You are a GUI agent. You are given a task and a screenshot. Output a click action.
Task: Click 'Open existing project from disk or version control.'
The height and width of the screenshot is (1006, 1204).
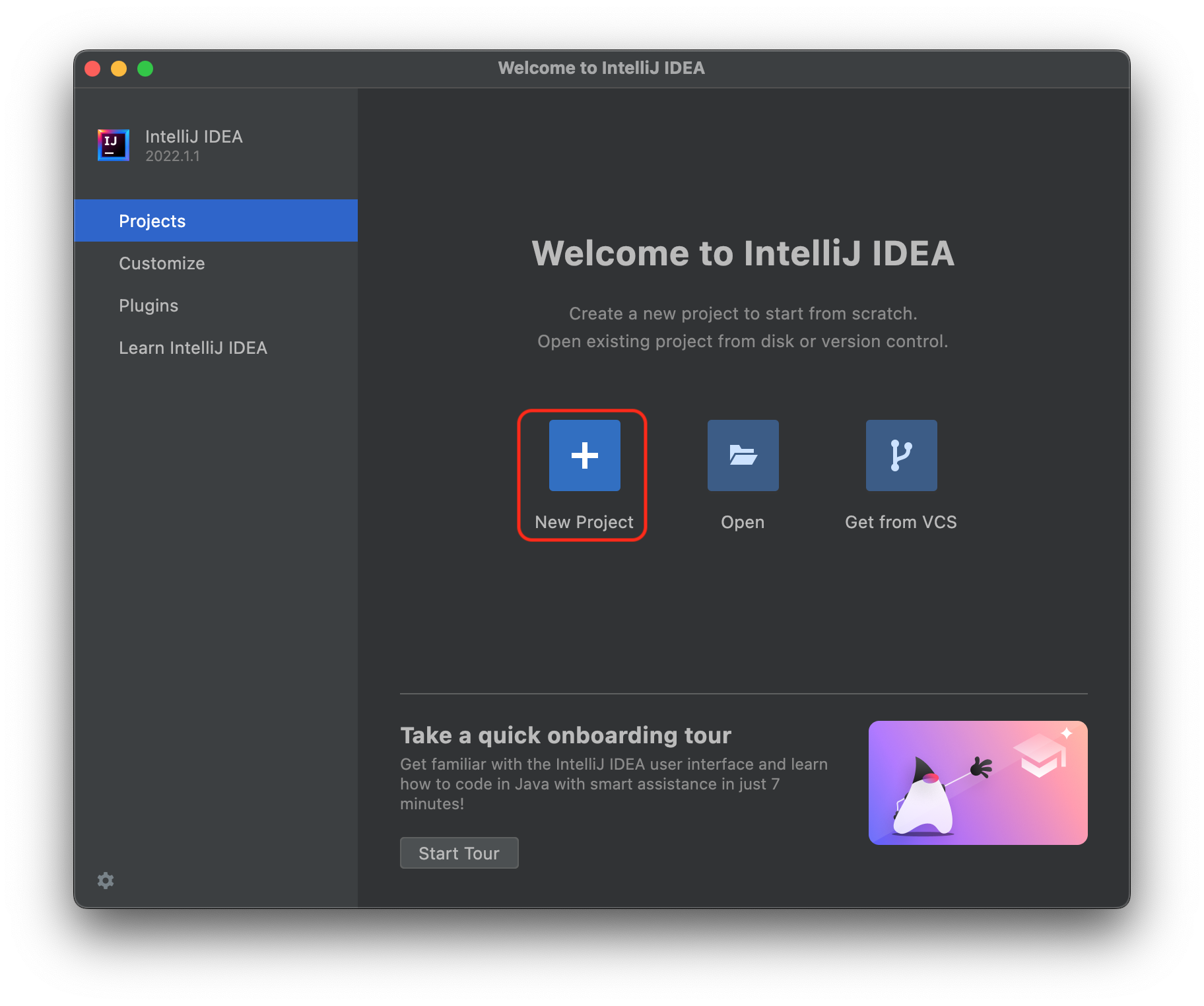coord(743,341)
